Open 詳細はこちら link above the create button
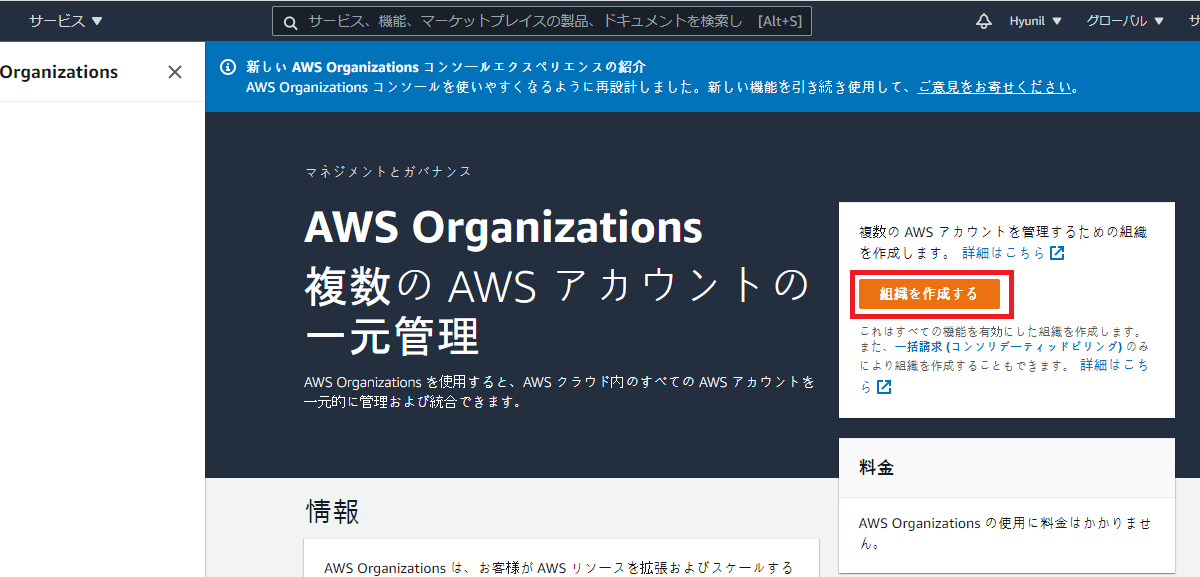The height and width of the screenshot is (577, 1200). pyautogui.click(x=1003, y=253)
